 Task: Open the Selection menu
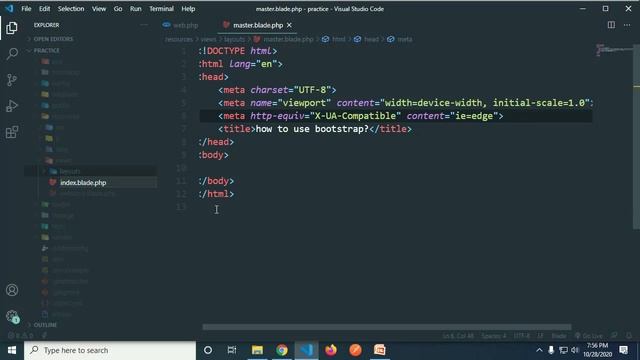(71, 9)
